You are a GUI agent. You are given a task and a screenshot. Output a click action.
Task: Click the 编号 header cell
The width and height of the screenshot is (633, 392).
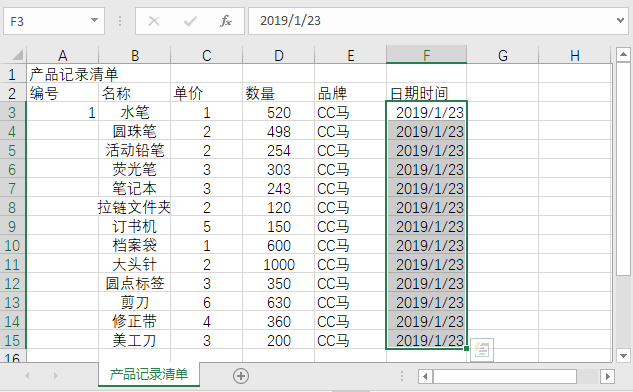click(x=63, y=93)
